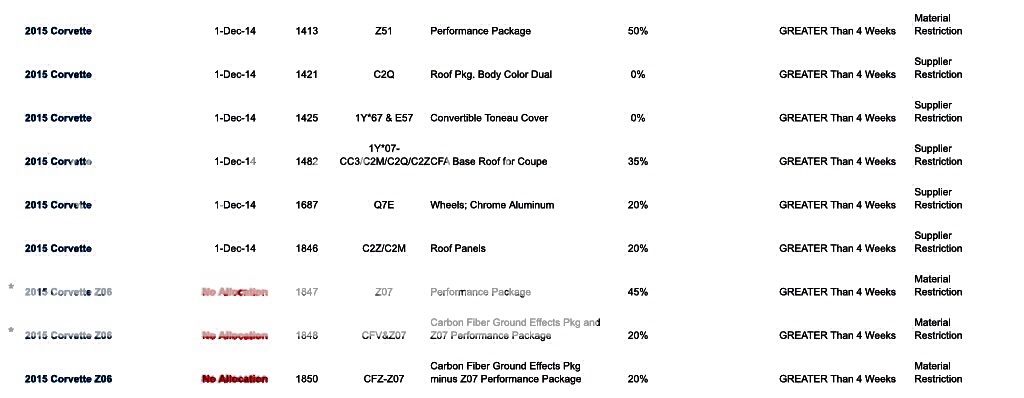Select constraint number 1482 cell

coord(306,161)
